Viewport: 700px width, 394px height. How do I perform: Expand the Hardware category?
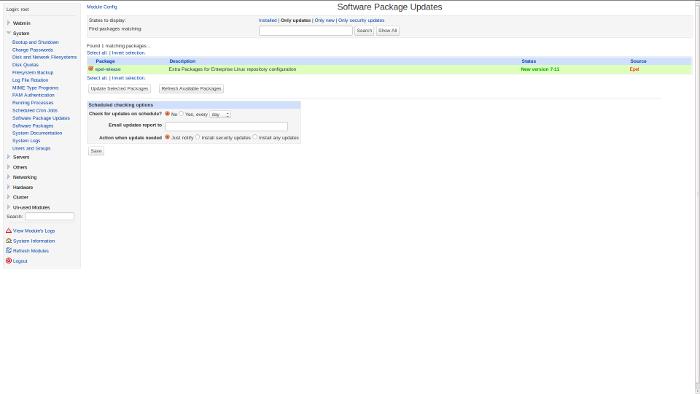point(8,187)
